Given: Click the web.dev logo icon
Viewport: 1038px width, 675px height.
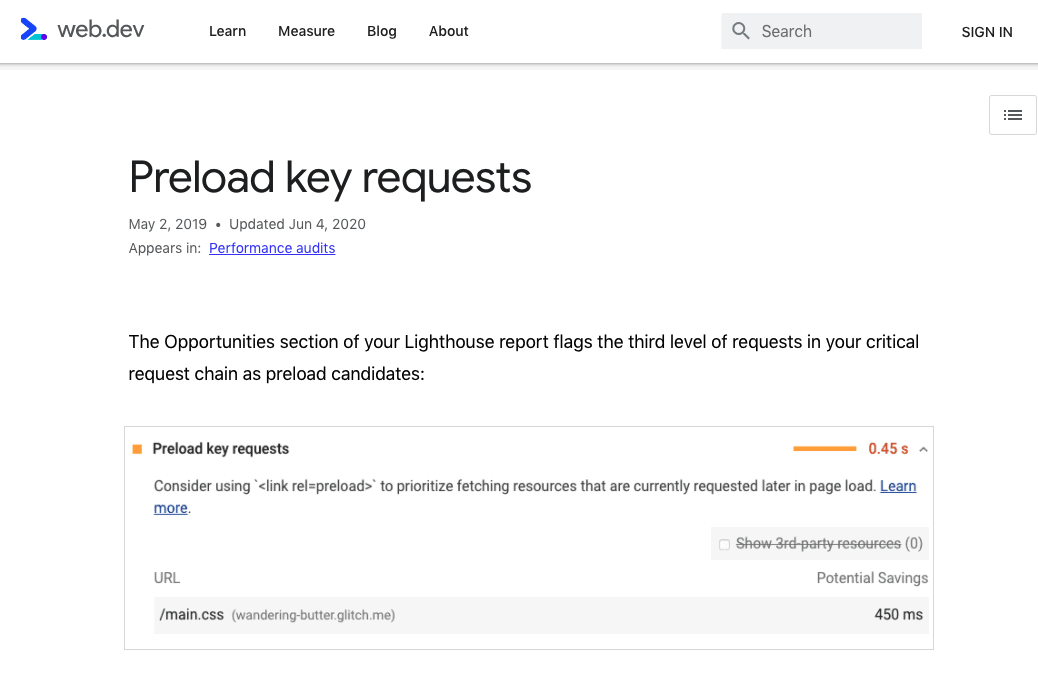Looking at the screenshot, I should pos(33,30).
